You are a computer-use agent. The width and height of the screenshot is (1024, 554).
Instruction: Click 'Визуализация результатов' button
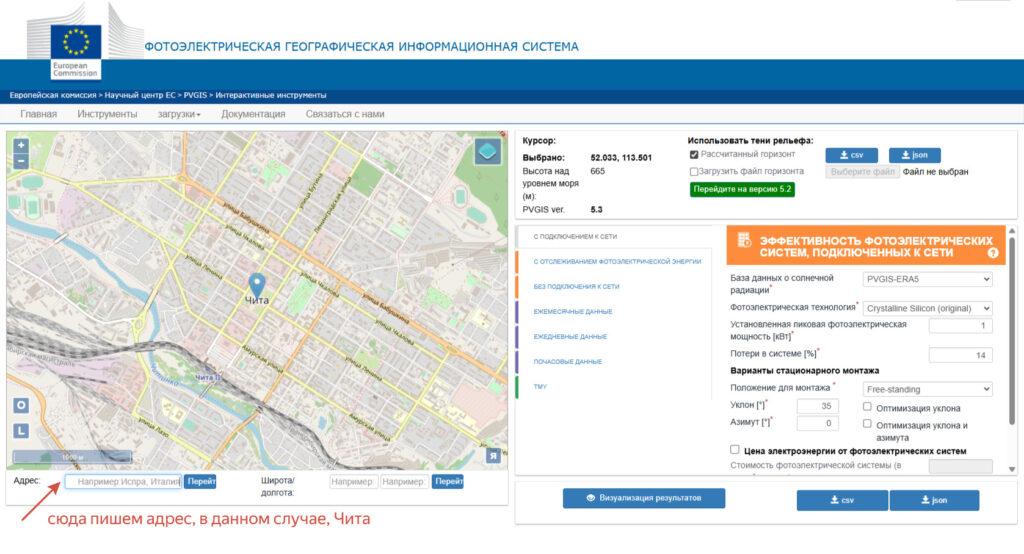pos(644,498)
